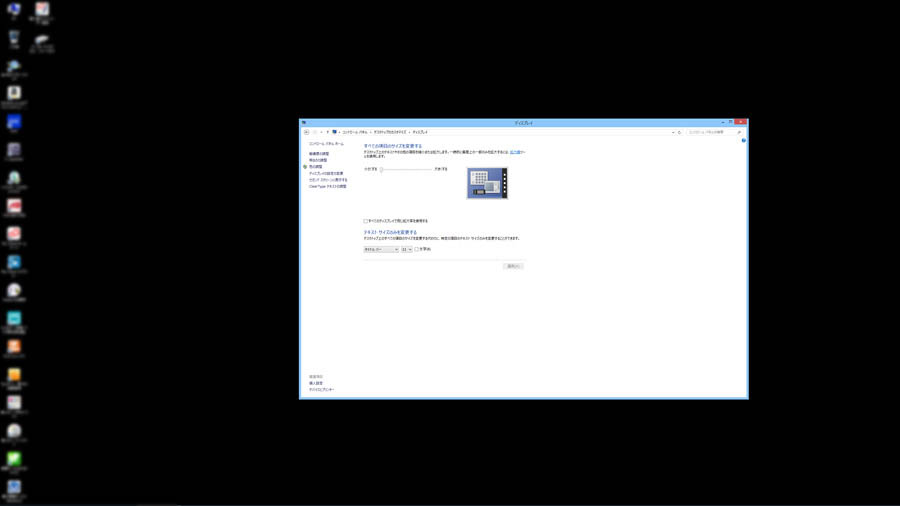Click the magnifier icon in the search box
Screen dimensions: 900x506
(x=739, y=132)
